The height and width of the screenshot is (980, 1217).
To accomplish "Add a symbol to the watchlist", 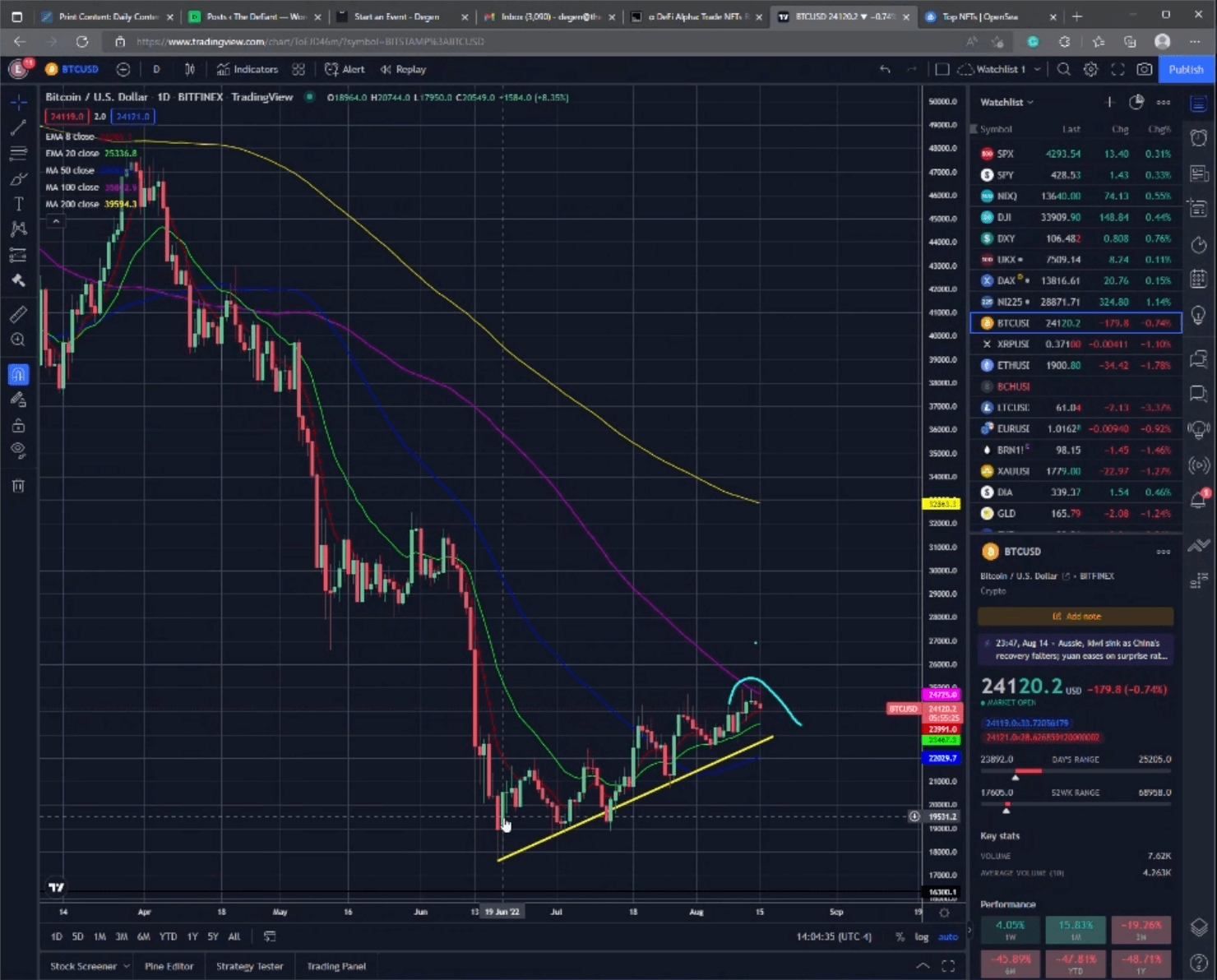I will tap(1109, 102).
